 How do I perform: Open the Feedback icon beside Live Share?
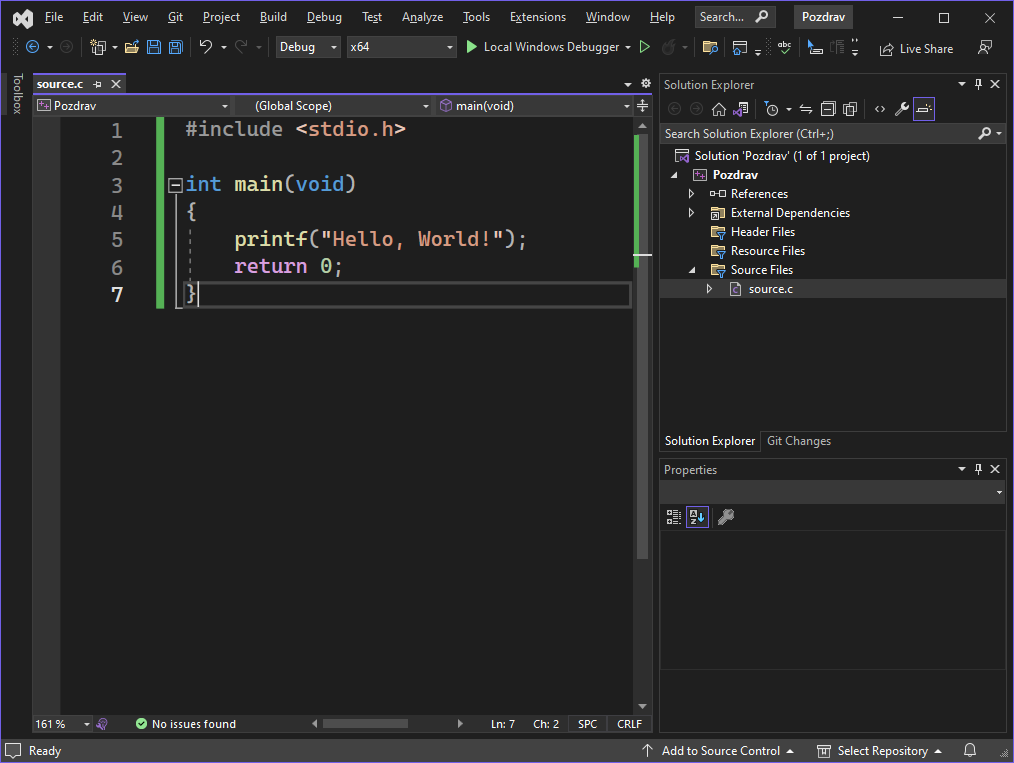(985, 47)
